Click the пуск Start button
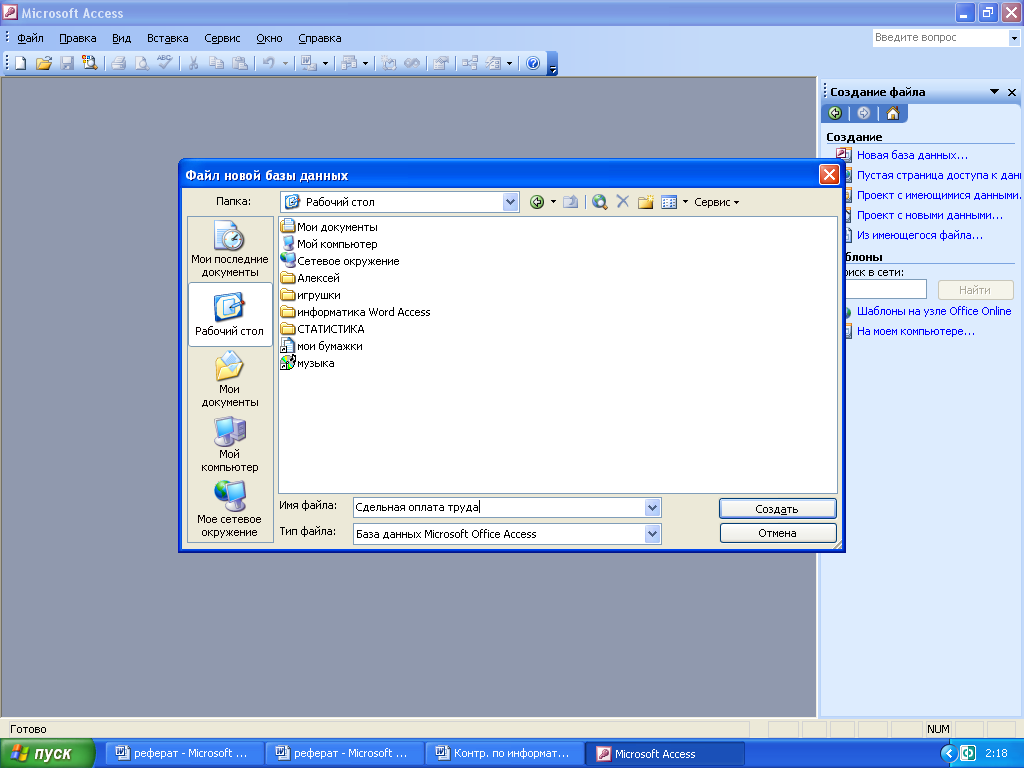1024x768 pixels. point(47,754)
